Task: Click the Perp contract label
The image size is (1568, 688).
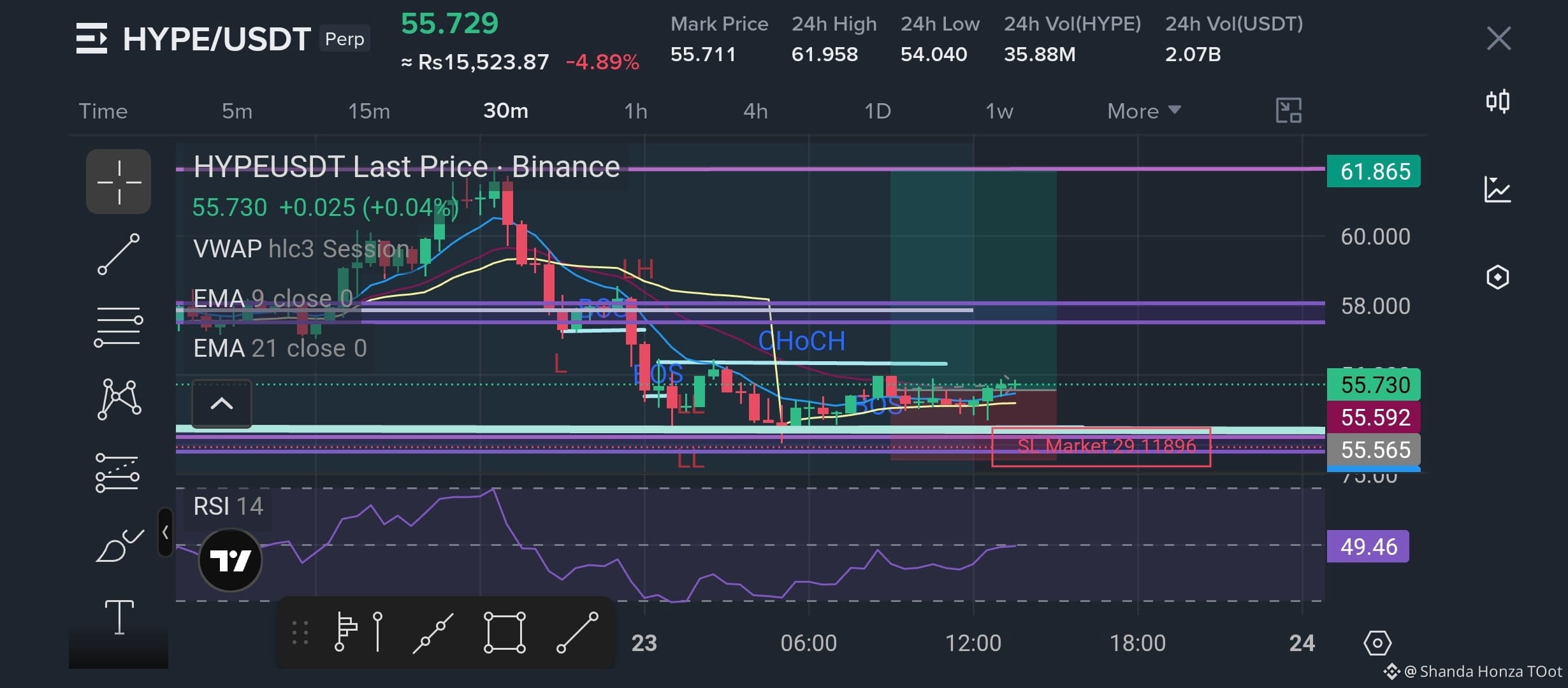Action: point(344,39)
